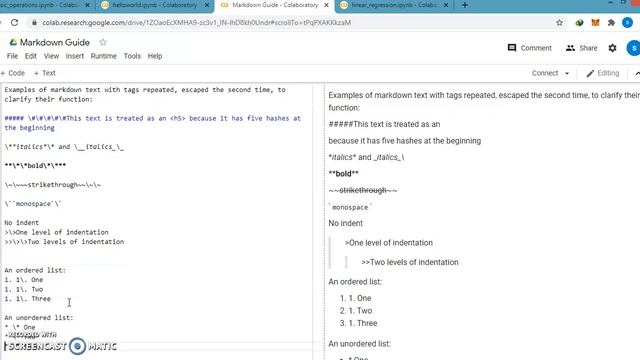Share the notebook
The width and height of the screenshot is (640, 360).
click(582, 48)
